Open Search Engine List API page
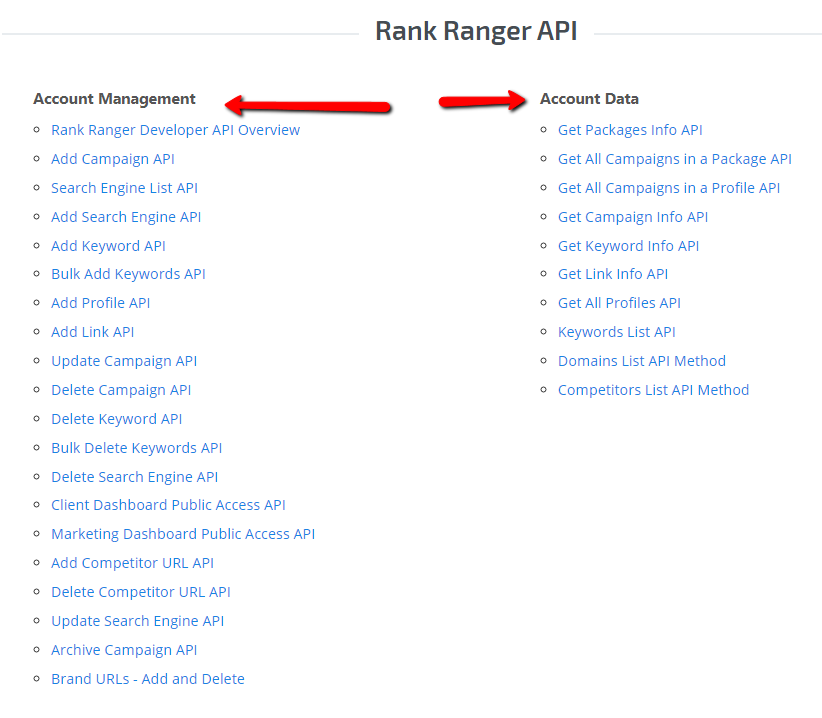 (x=124, y=188)
